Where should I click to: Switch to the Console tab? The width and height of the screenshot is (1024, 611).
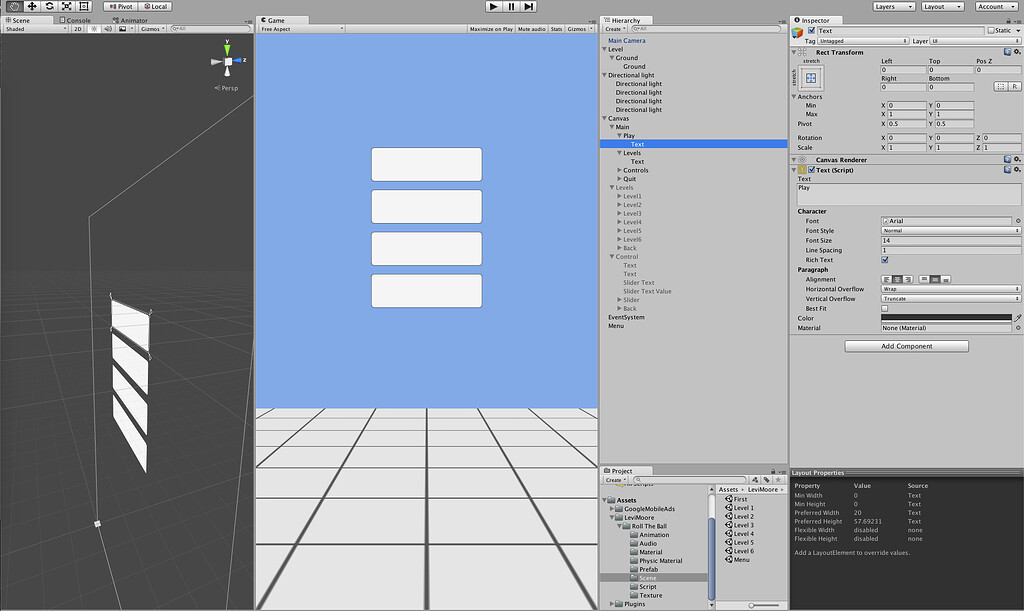[x=77, y=19]
